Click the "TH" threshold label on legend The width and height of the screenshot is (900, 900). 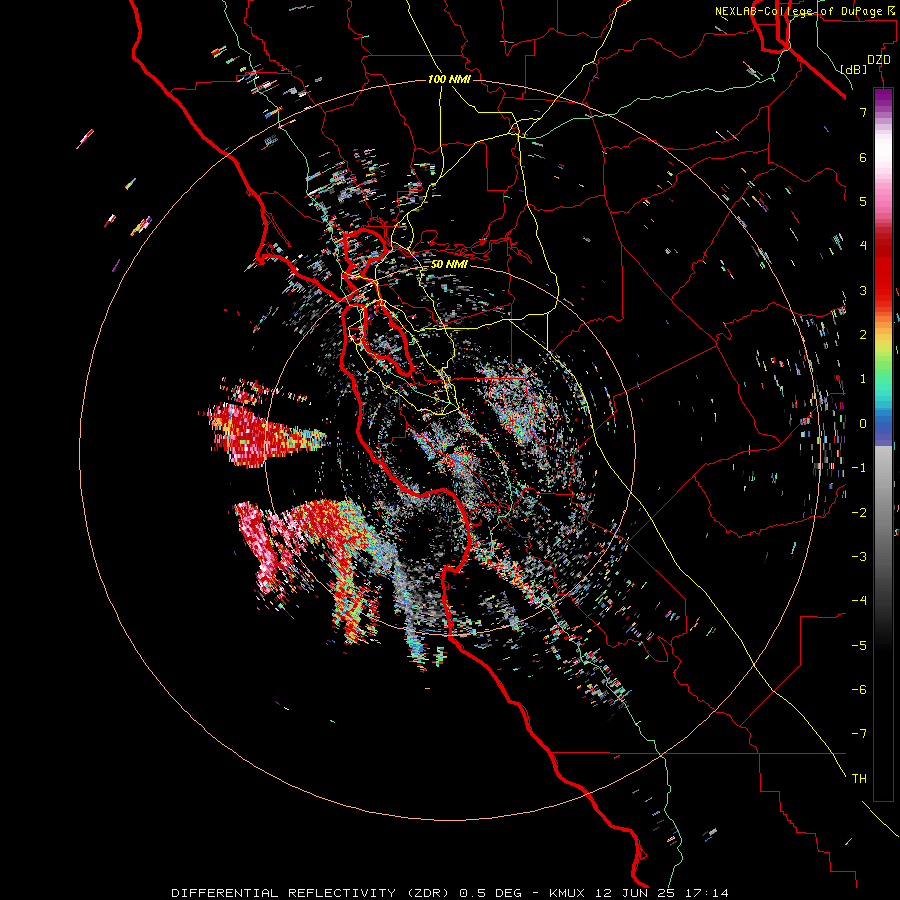[x=859, y=778]
